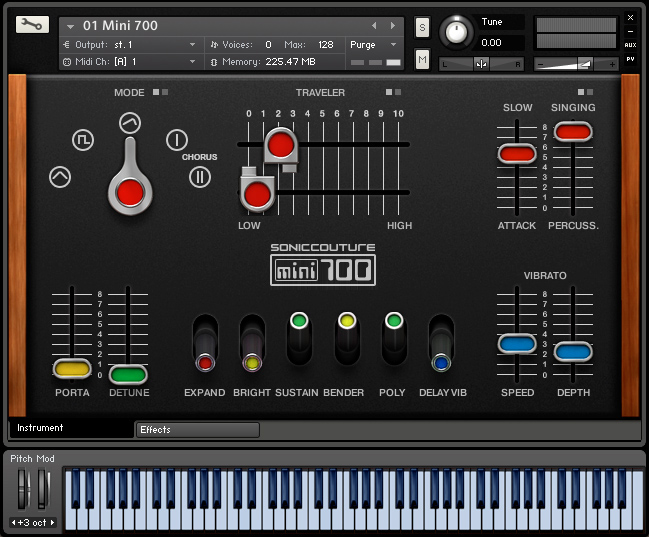Toggle the Sustain rocker switch
649x537 pixels.
(299, 339)
